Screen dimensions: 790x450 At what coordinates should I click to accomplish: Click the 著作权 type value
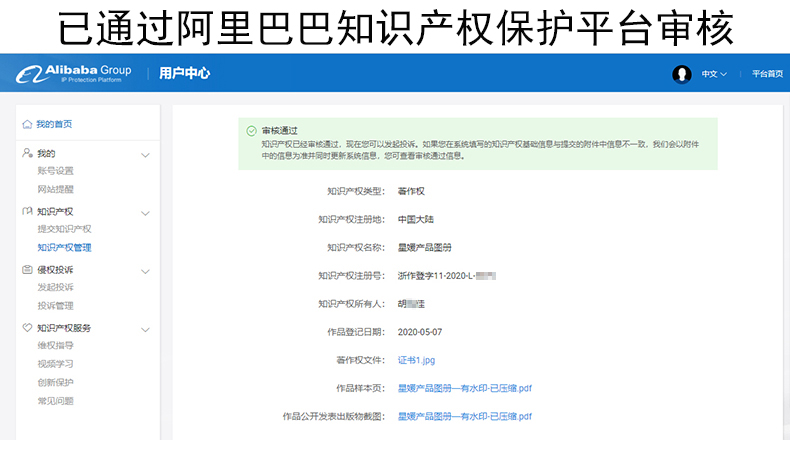pyautogui.click(x=411, y=191)
